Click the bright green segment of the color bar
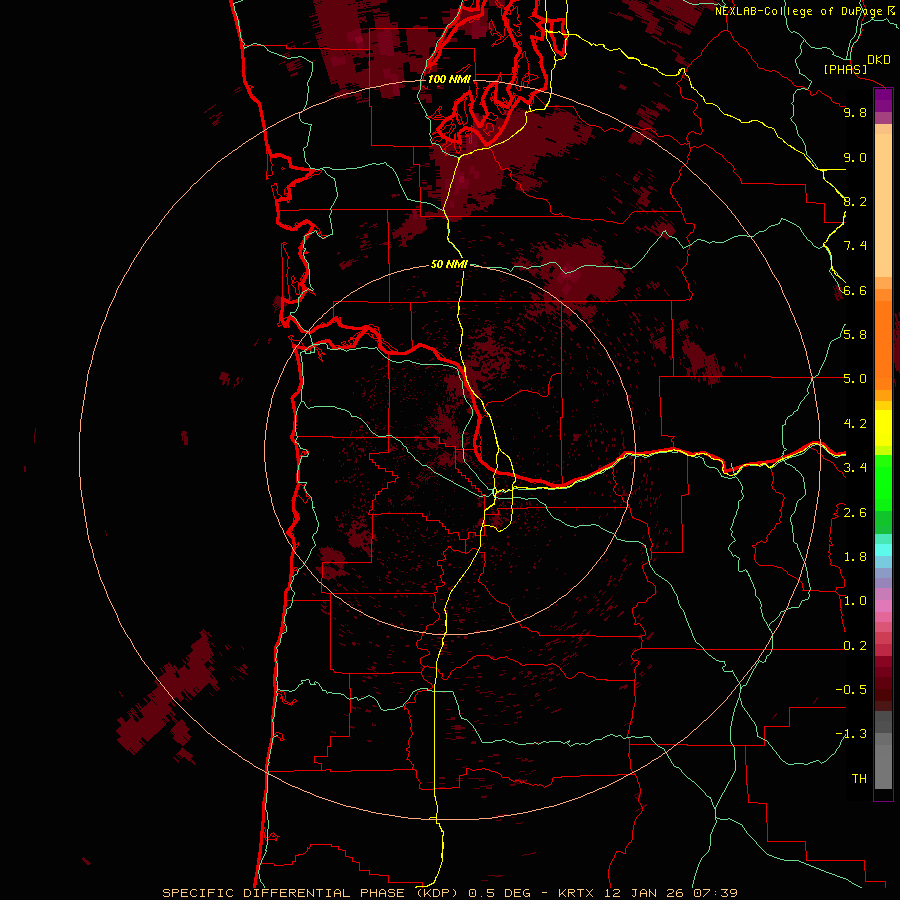Viewport: 900px width, 900px height. pyautogui.click(x=883, y=482)
